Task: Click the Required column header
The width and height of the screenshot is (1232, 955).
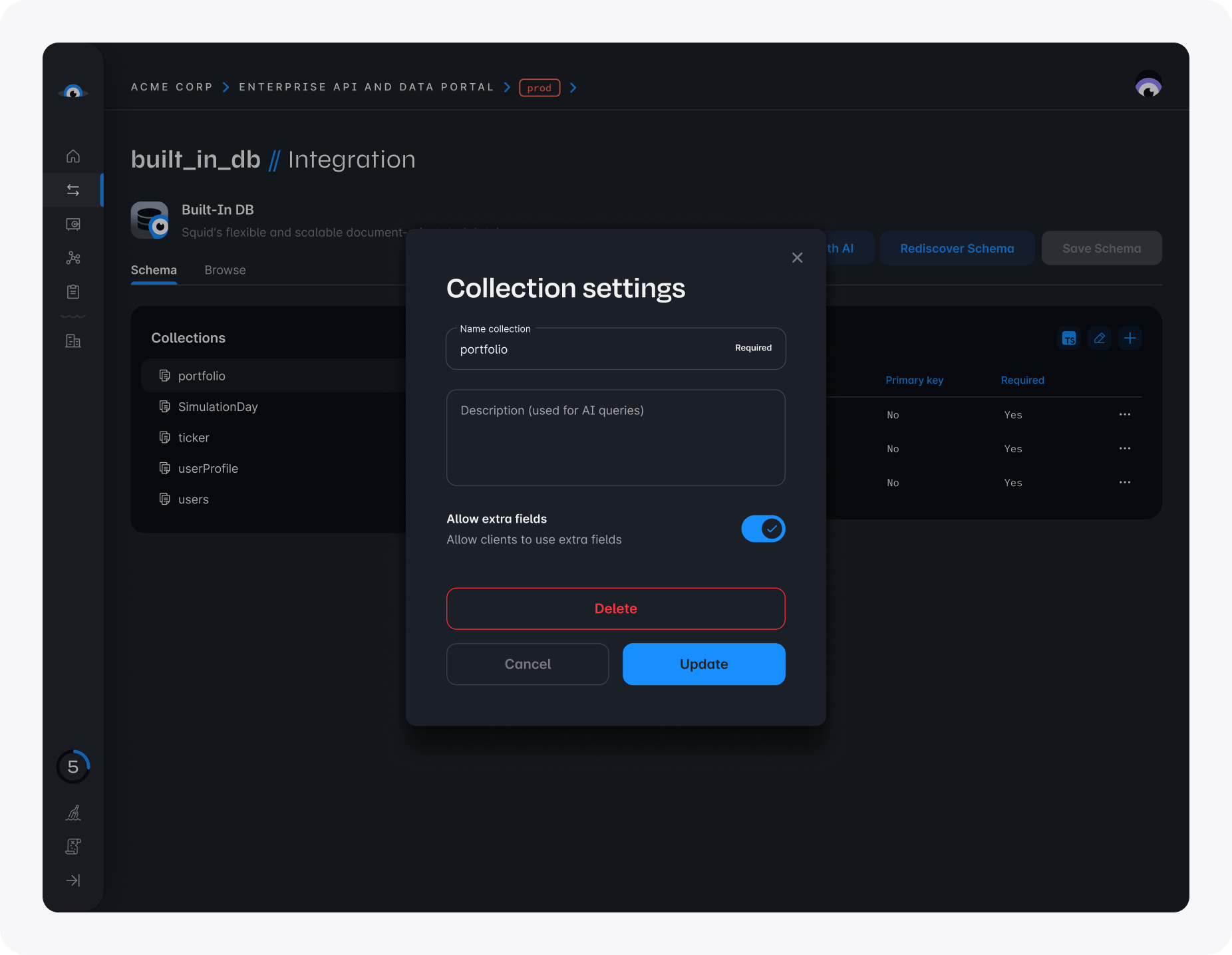Action: click(1022, 380)
